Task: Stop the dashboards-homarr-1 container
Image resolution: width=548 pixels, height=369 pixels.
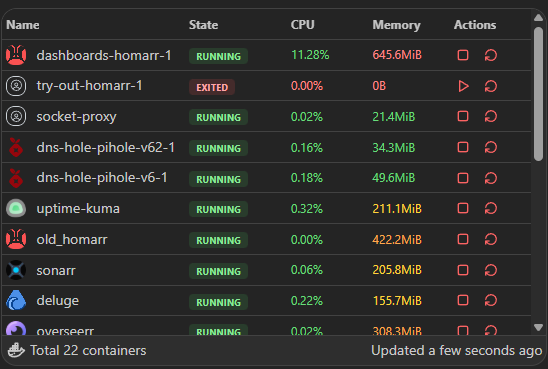Action: point(463,55)
